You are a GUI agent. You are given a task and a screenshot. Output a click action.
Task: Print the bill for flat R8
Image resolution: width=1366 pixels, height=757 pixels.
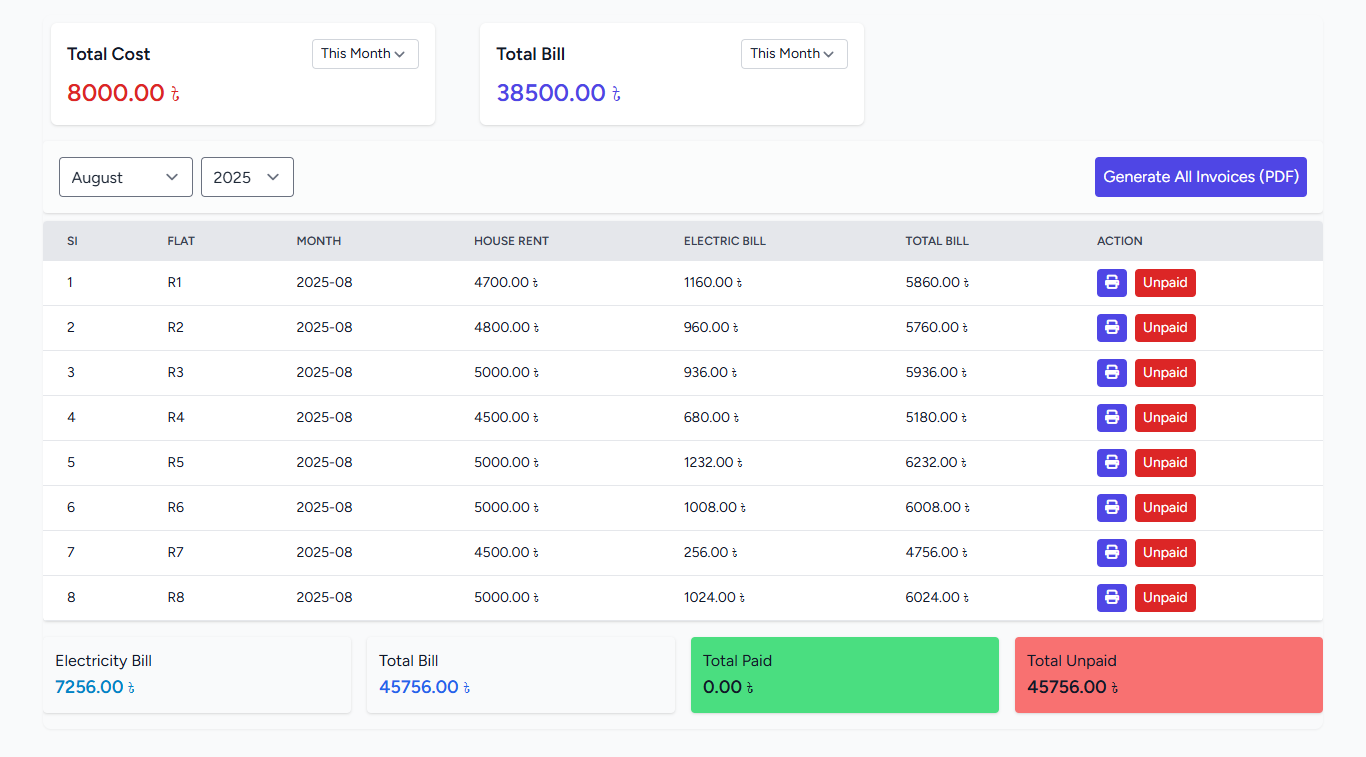(1111, 598)
